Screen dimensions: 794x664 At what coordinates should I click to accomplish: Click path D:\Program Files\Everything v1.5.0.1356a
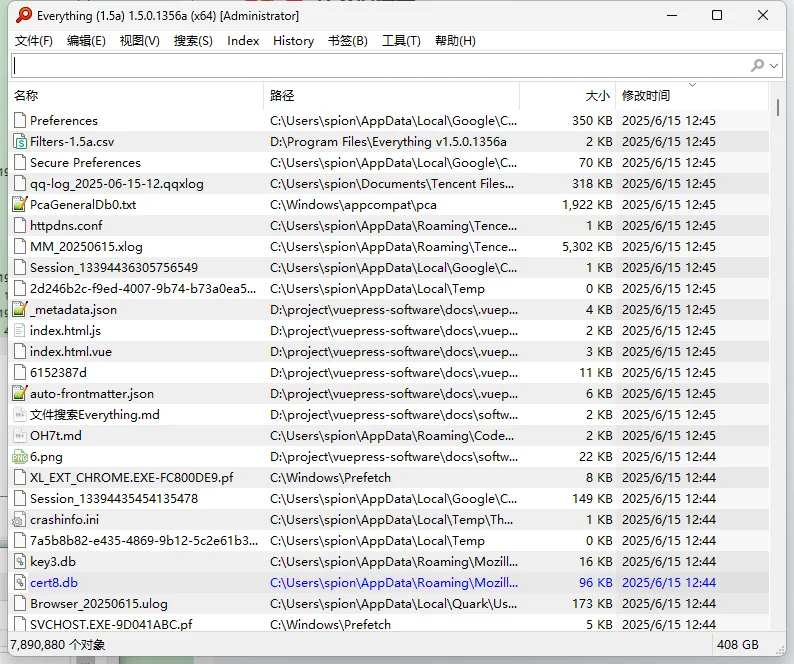[388, 142]
